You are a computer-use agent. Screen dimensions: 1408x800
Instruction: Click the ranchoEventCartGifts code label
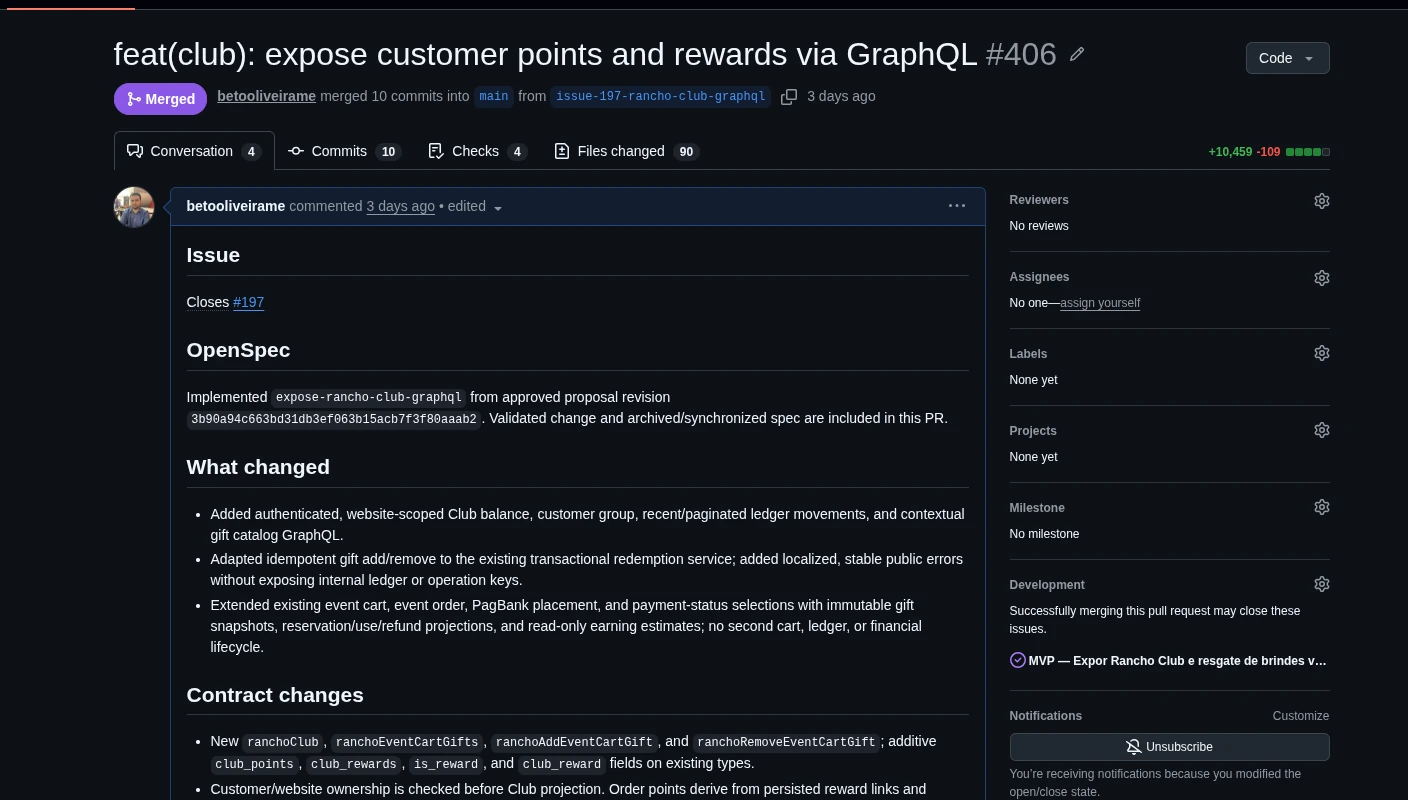pos(407,742)
